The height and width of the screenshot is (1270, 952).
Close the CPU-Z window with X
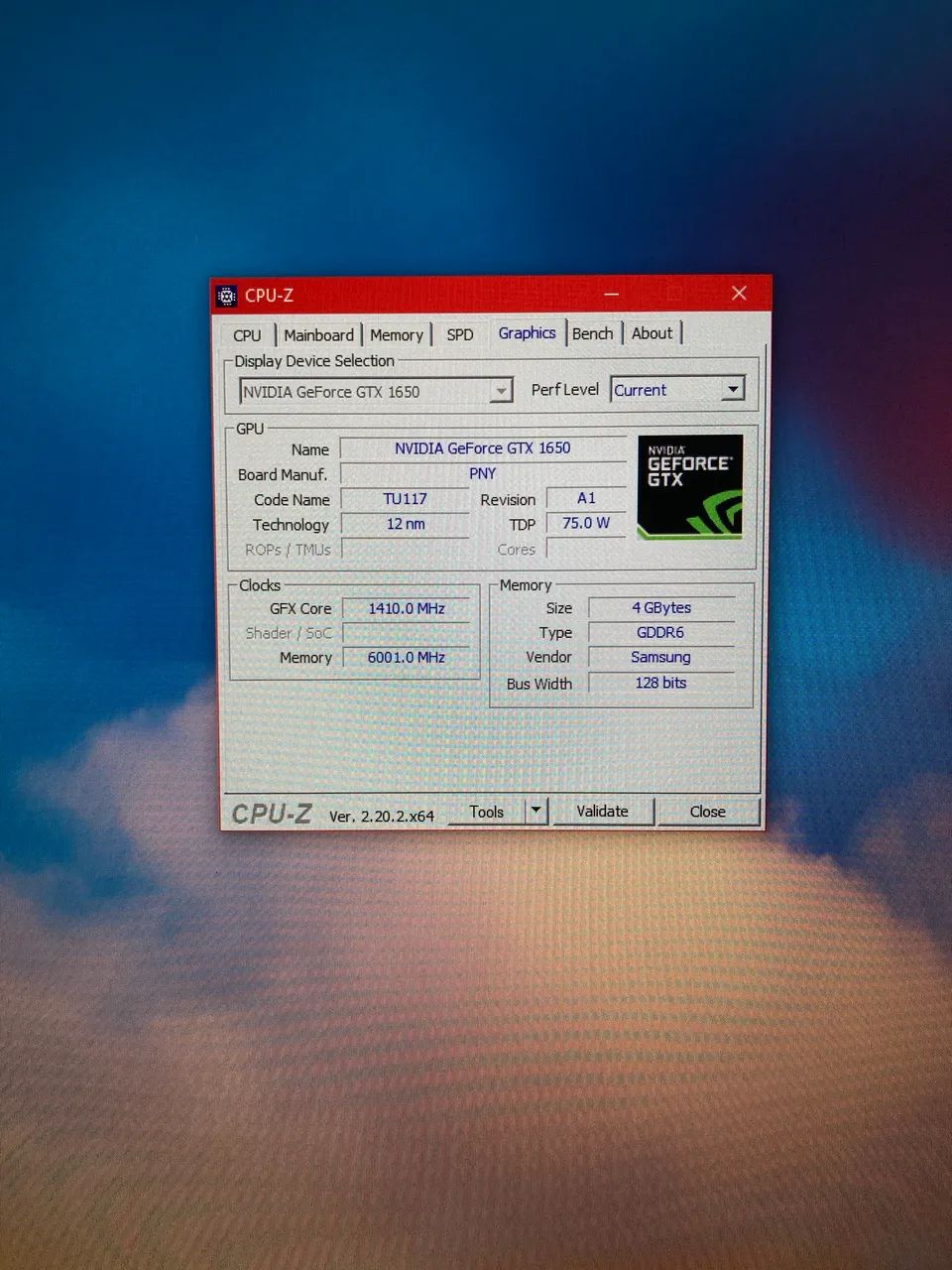(739, 293)
